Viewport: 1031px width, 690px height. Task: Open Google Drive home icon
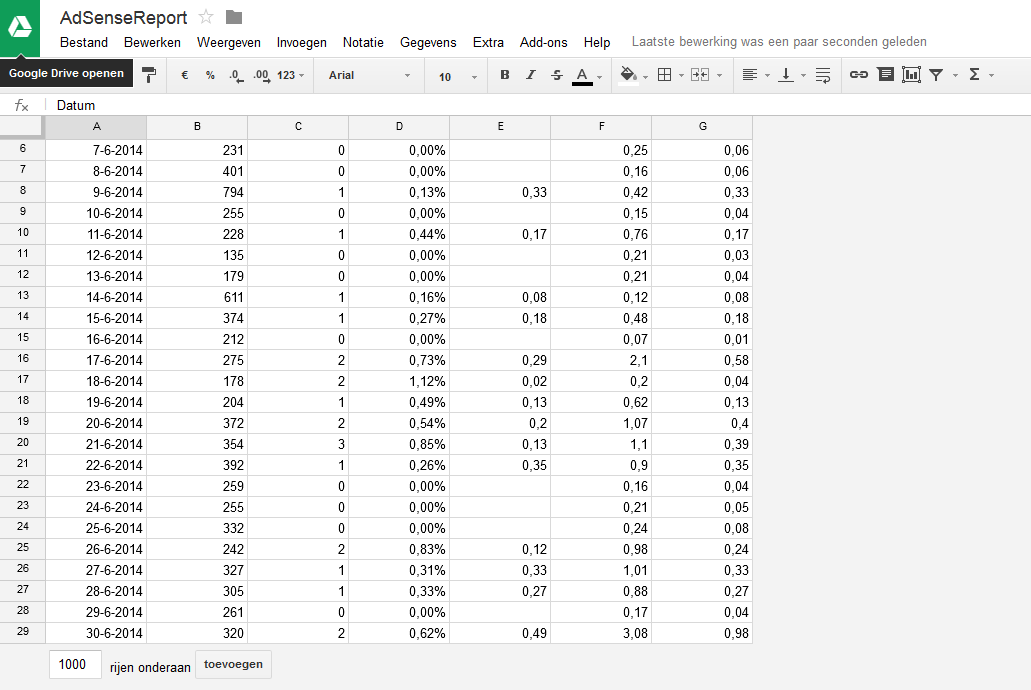tap(20, 28)
